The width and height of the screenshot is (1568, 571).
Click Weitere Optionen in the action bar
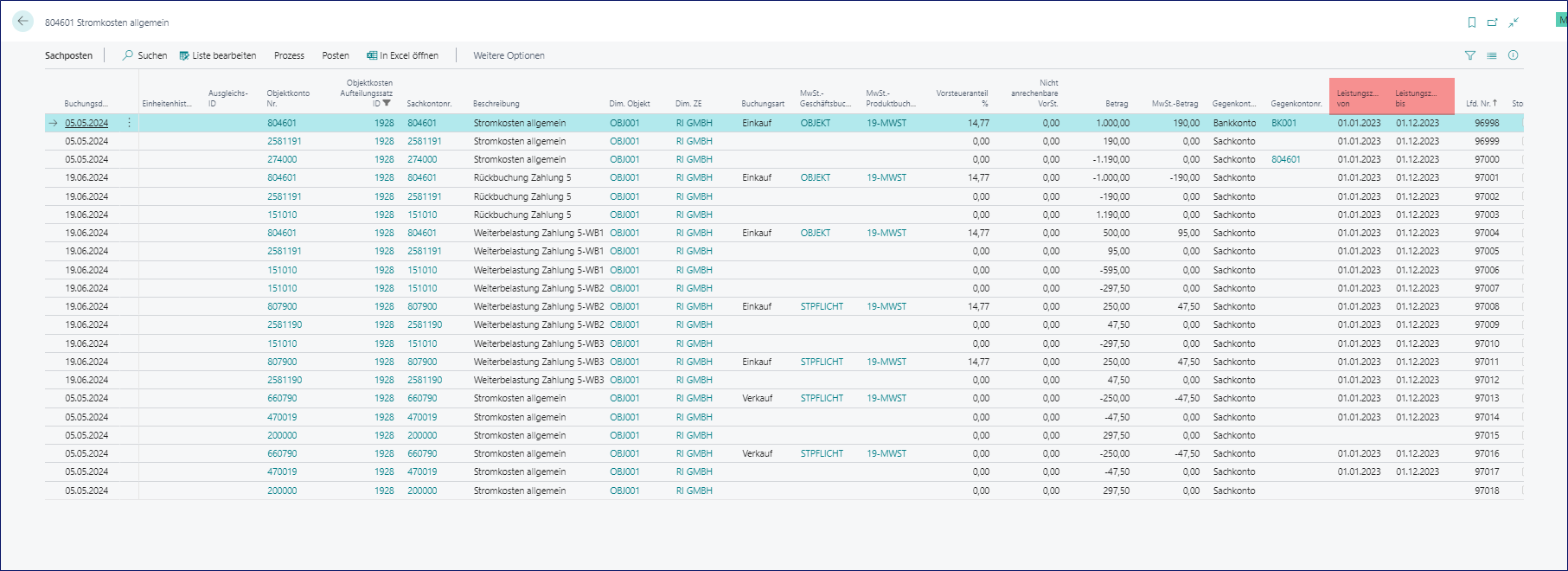[x=509, y=55]
